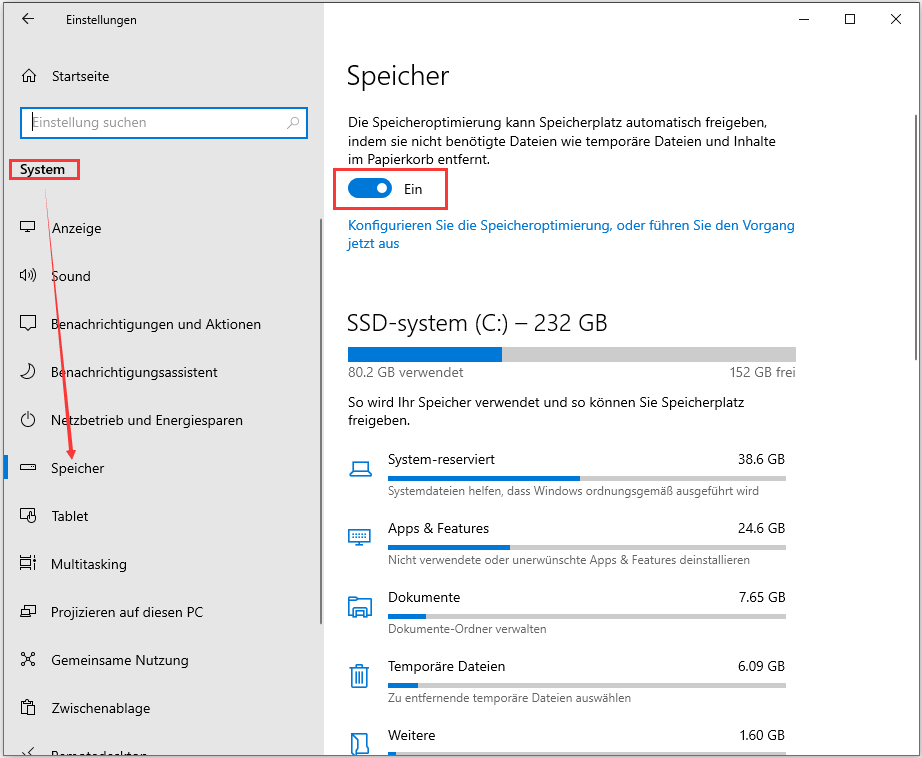Click the Dokumente folder icon
Viewport: 922px width, 758px height.
pos(360,606)
